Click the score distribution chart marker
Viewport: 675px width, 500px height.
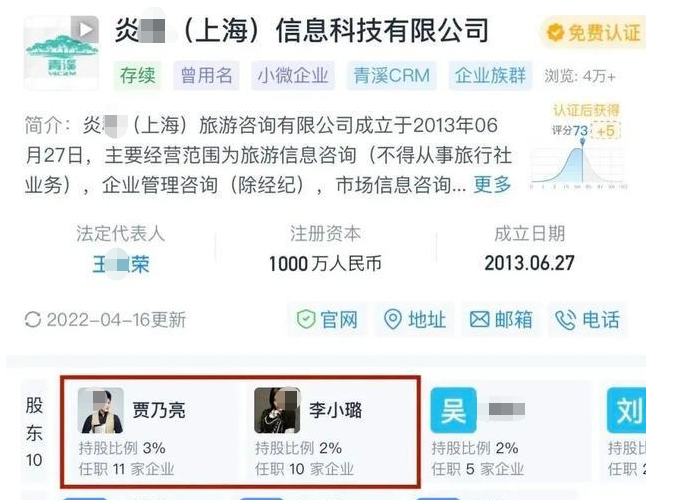point(582,142)
